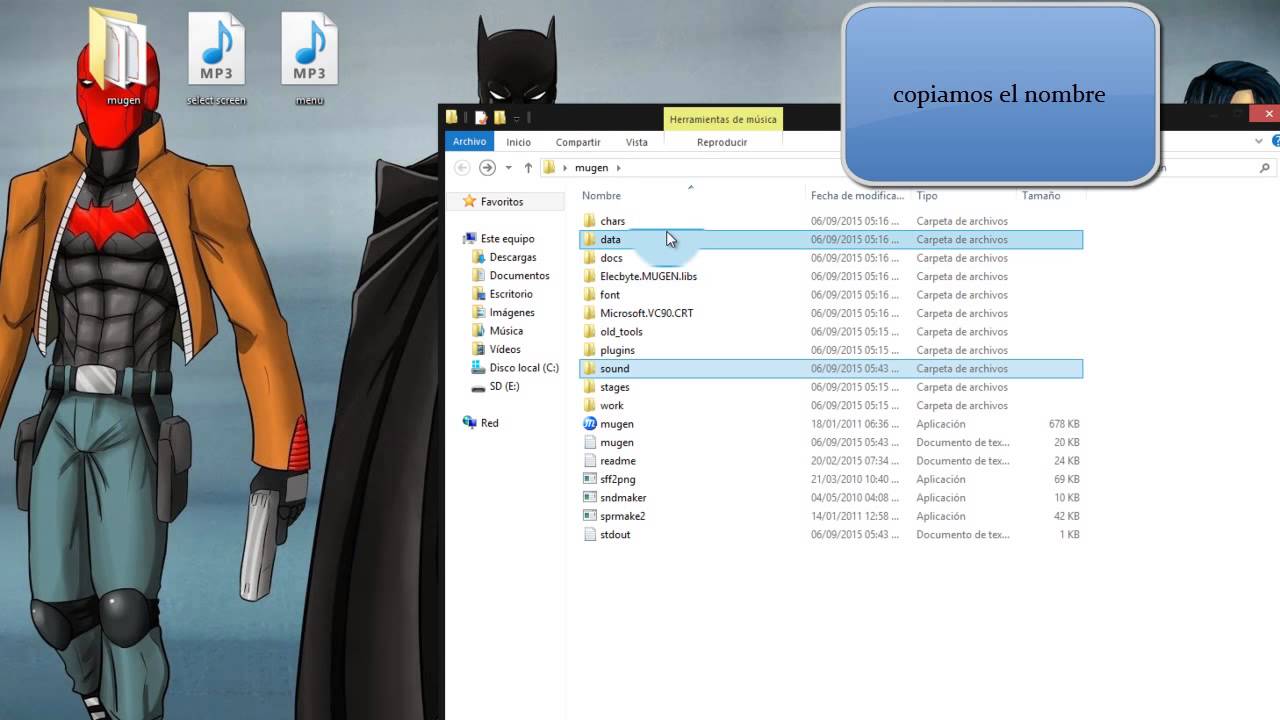Click the '24 KB' size of readme
1280x720 pixels.
(x=1067, y=461)
